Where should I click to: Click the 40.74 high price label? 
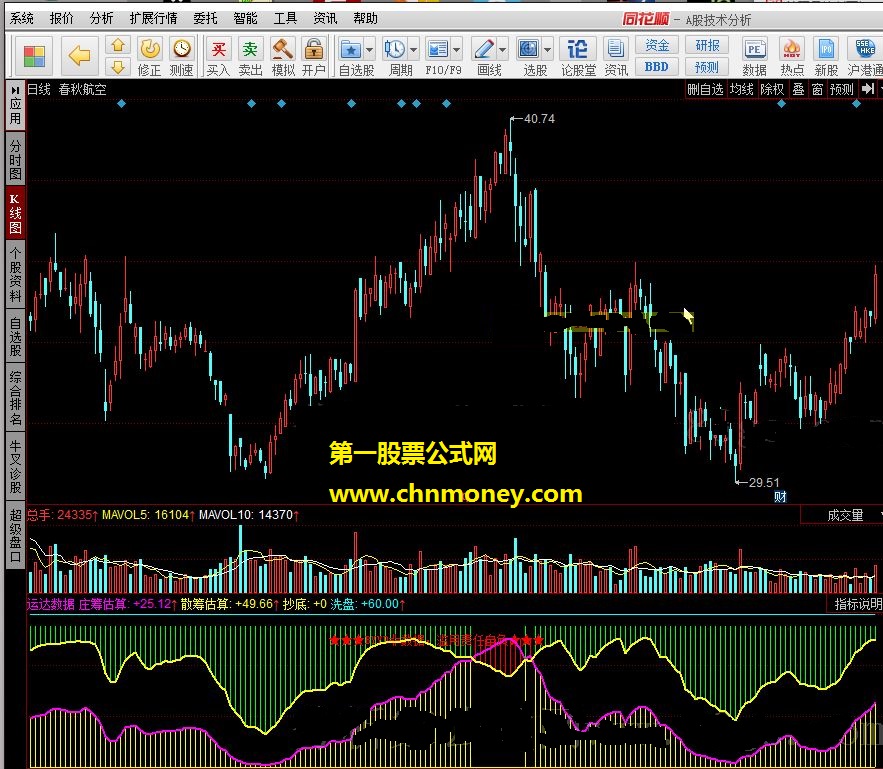click(539, 119)
